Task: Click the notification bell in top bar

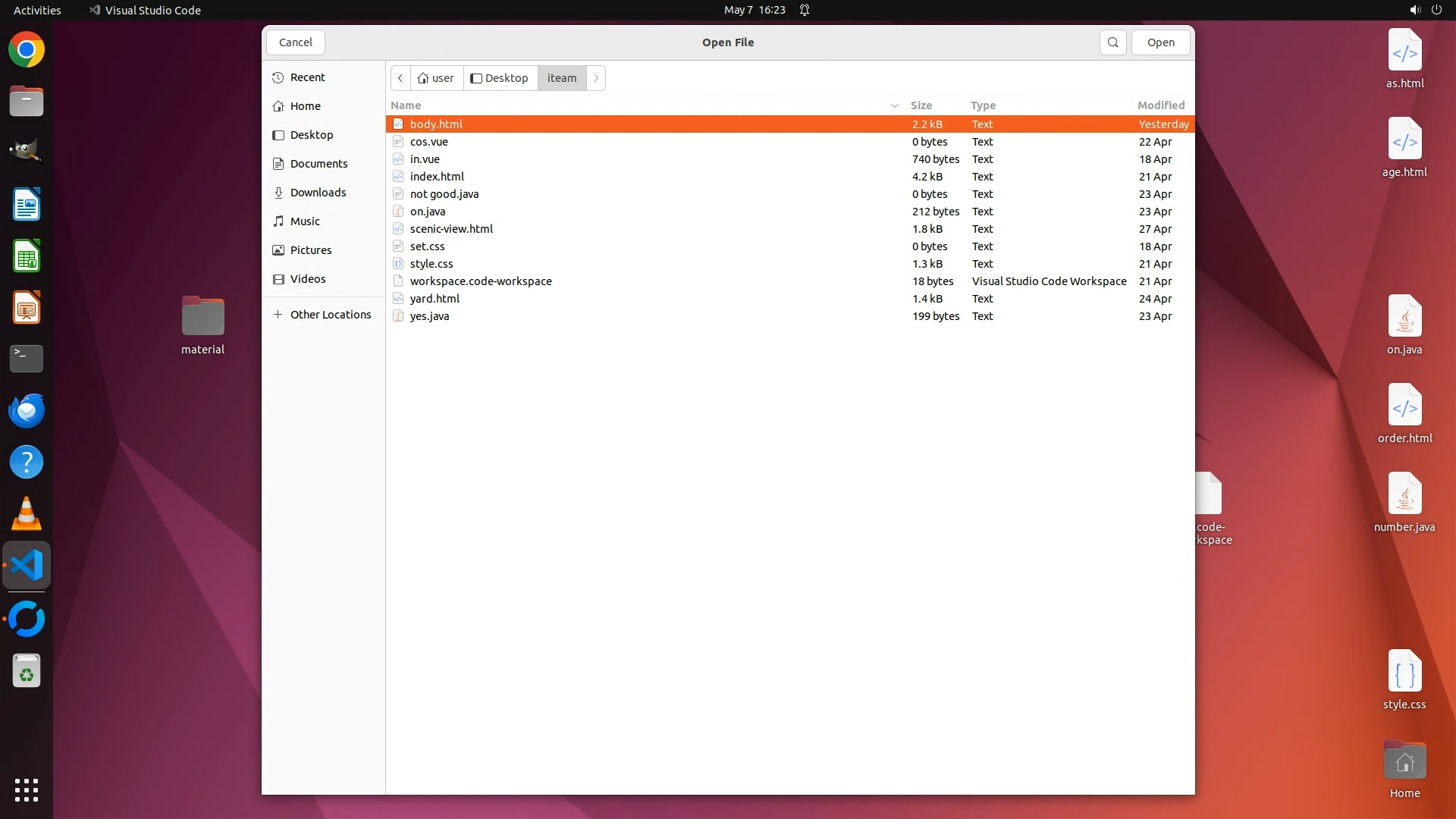Action: [x=805, y=10]
